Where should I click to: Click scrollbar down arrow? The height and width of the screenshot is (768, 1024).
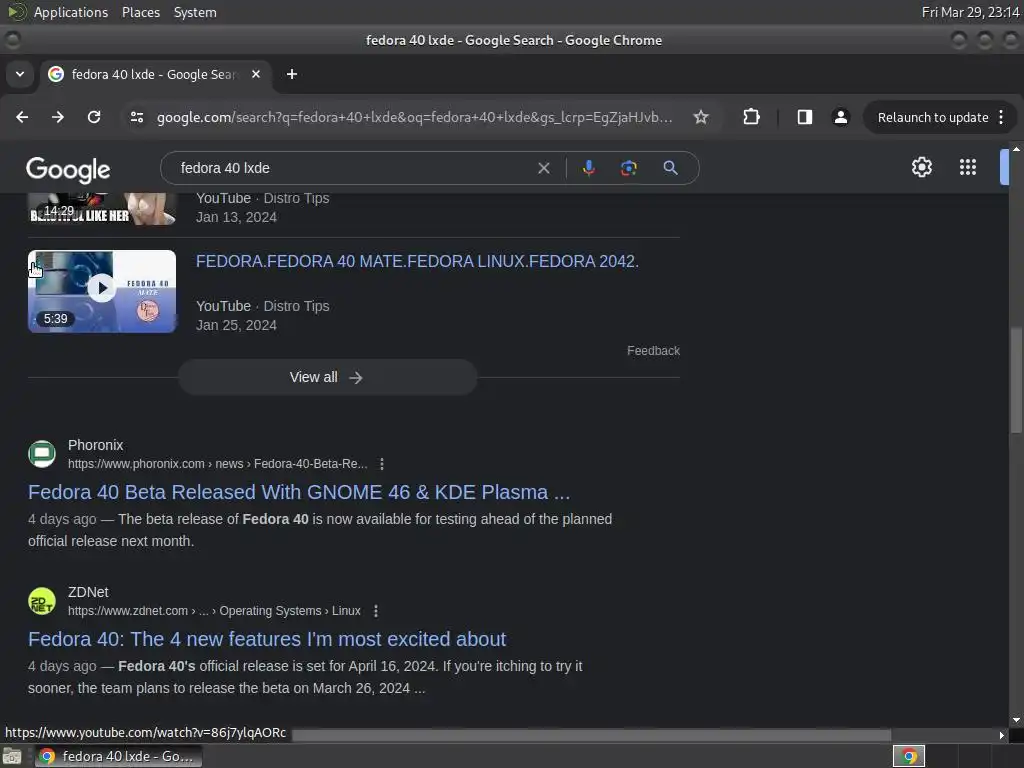click(x=1016, y=720)
